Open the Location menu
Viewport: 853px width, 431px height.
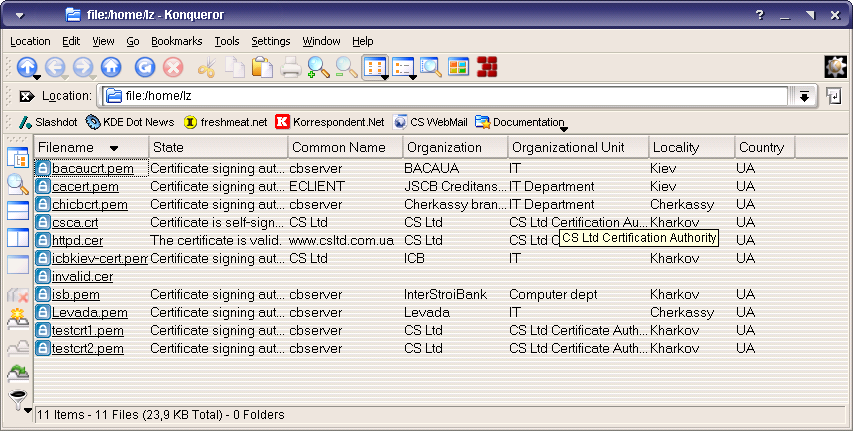(30, 41)
